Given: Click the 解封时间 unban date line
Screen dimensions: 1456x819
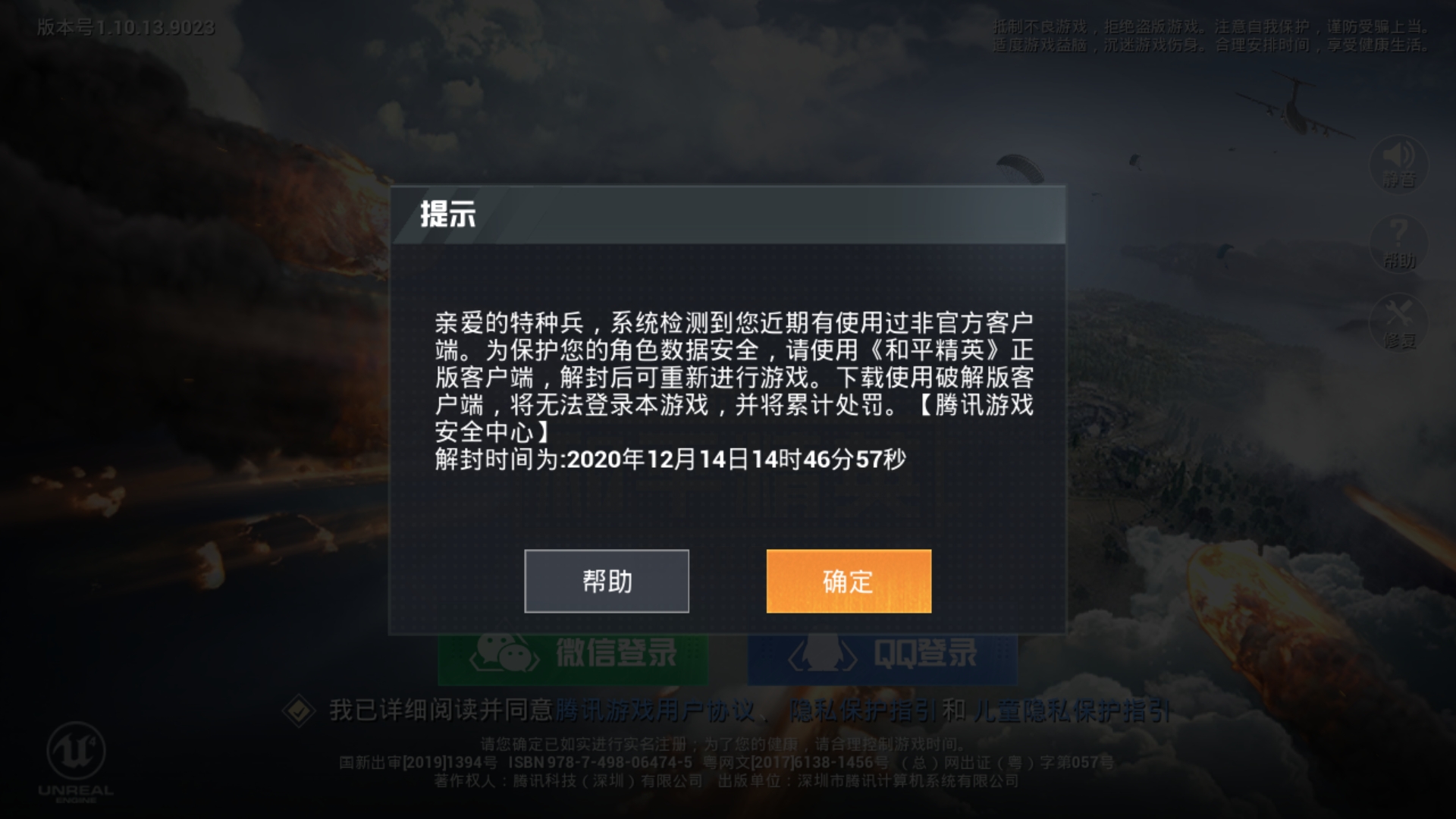Looking at the screenshot, I should point(670,459).
